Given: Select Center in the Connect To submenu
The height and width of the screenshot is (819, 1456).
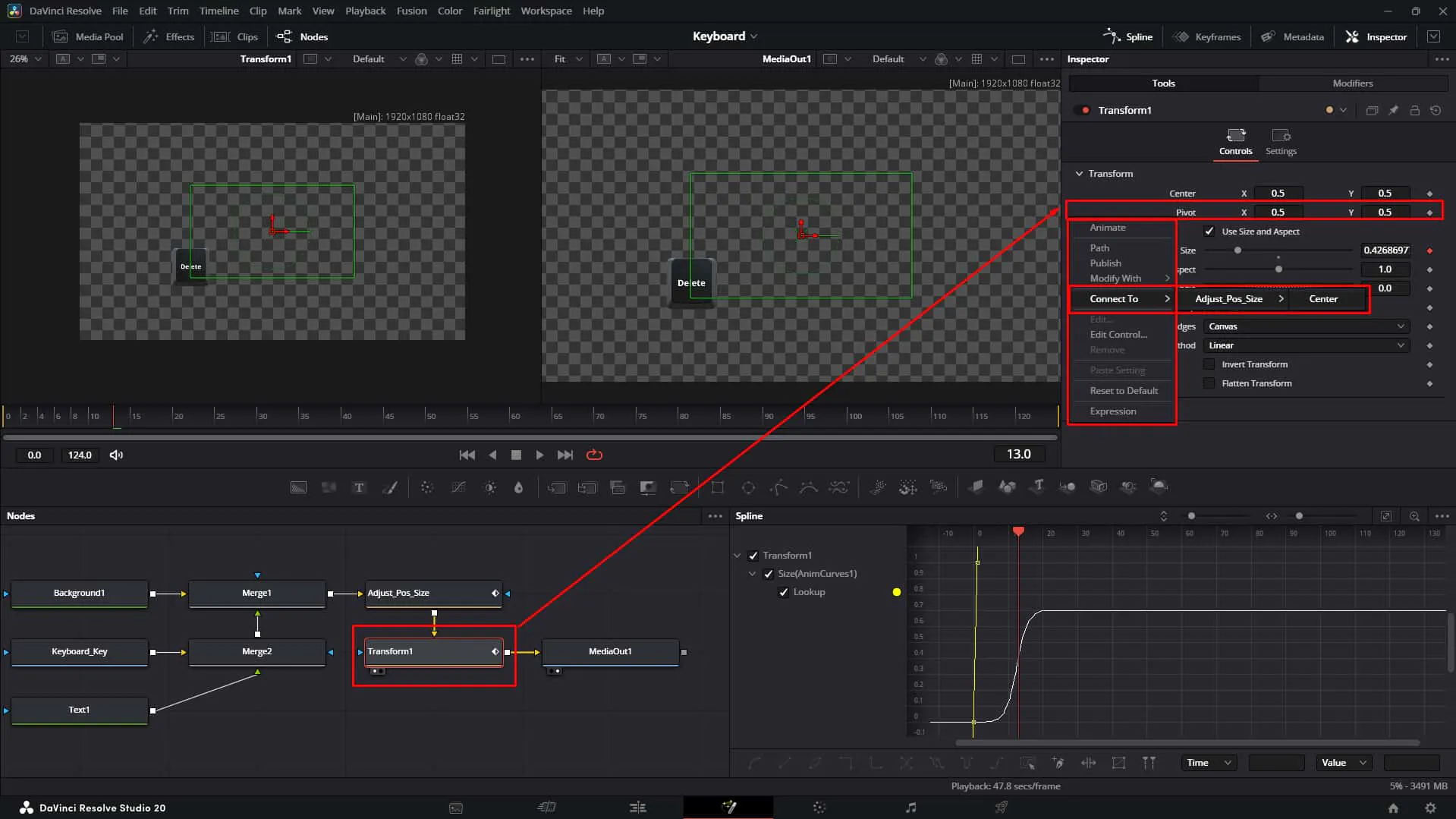Looking at the screenshot, I should tap(1323, 299).
